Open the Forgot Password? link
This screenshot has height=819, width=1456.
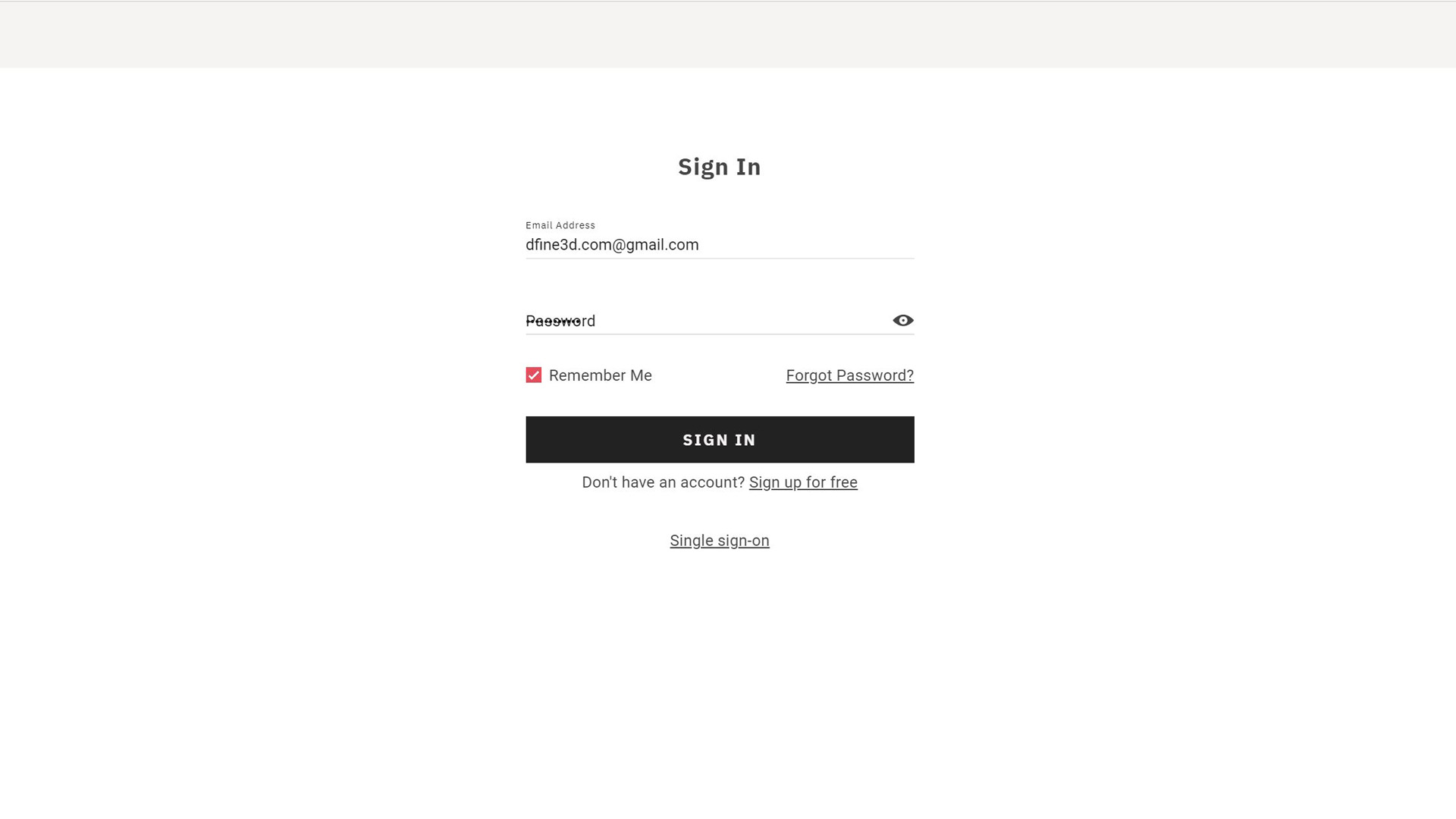click(849, 375)
